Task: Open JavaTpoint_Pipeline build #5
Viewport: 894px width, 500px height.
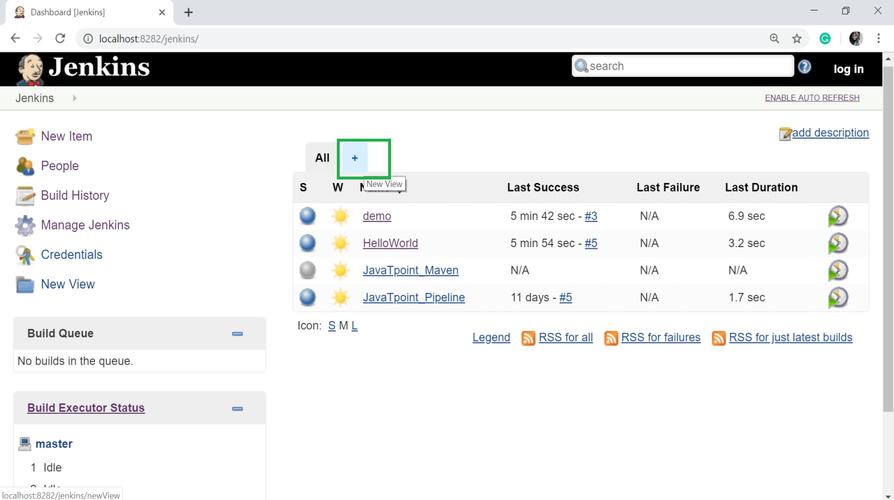Action: [x=566, y=298]
